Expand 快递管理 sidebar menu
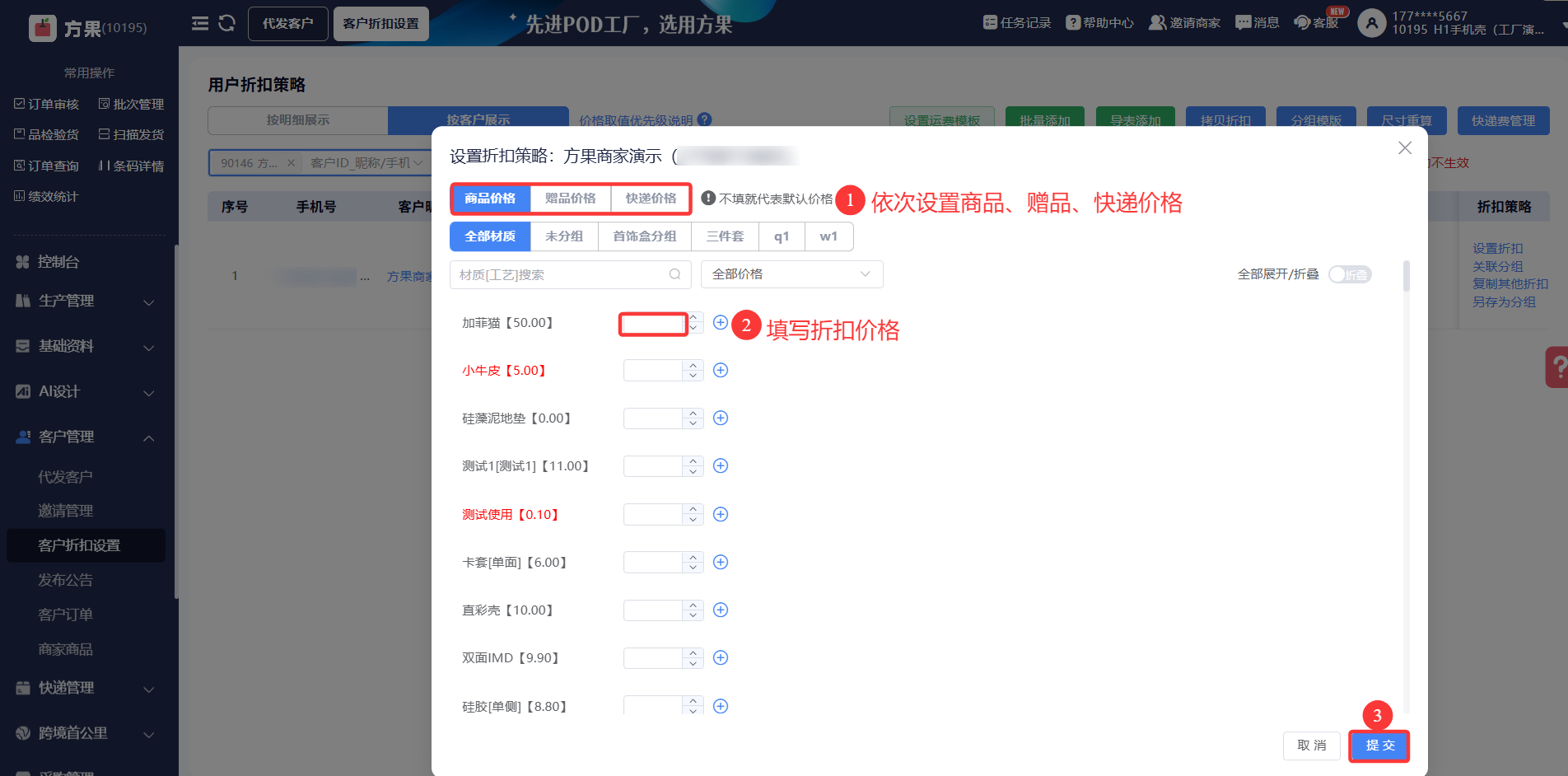 [x=86, y=689]
